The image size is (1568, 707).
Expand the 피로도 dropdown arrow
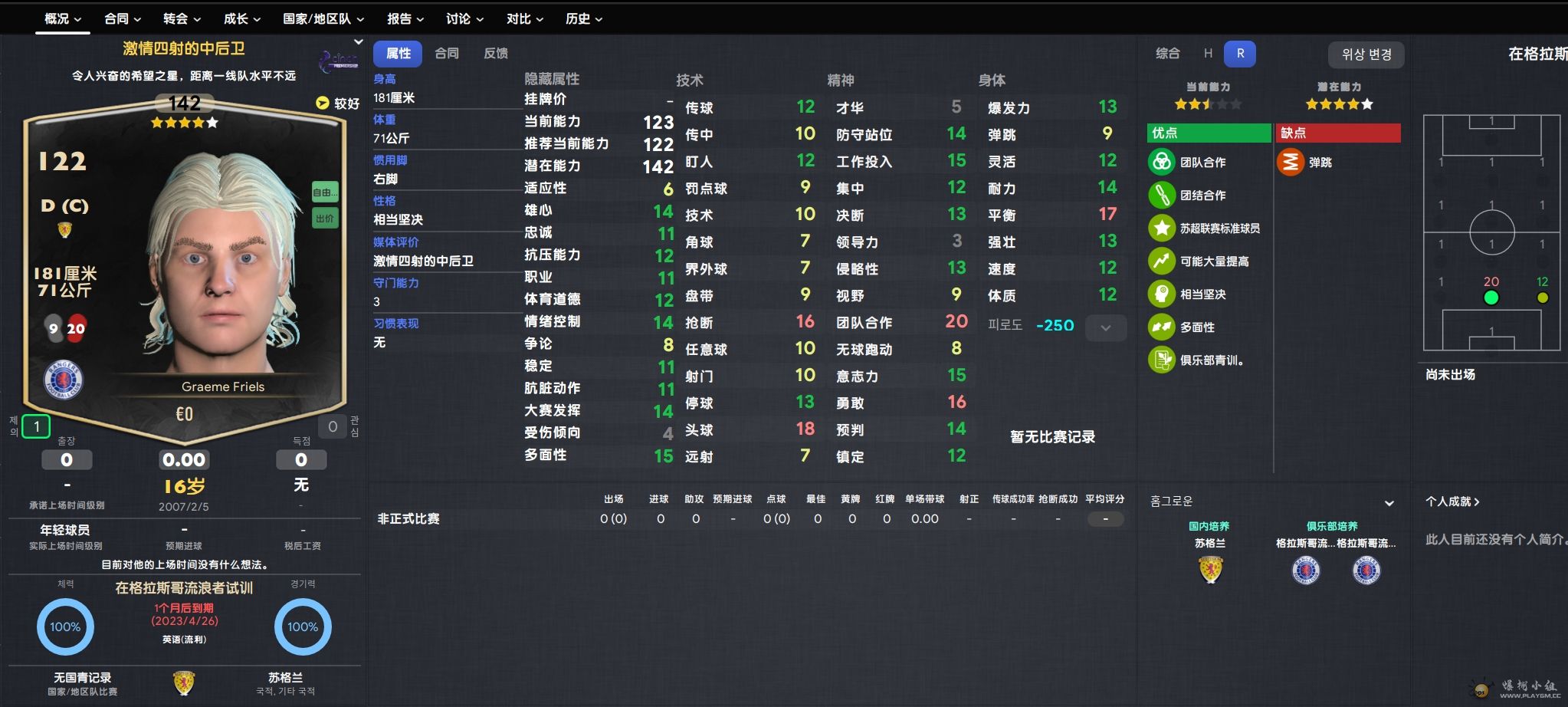[1105, 327]
